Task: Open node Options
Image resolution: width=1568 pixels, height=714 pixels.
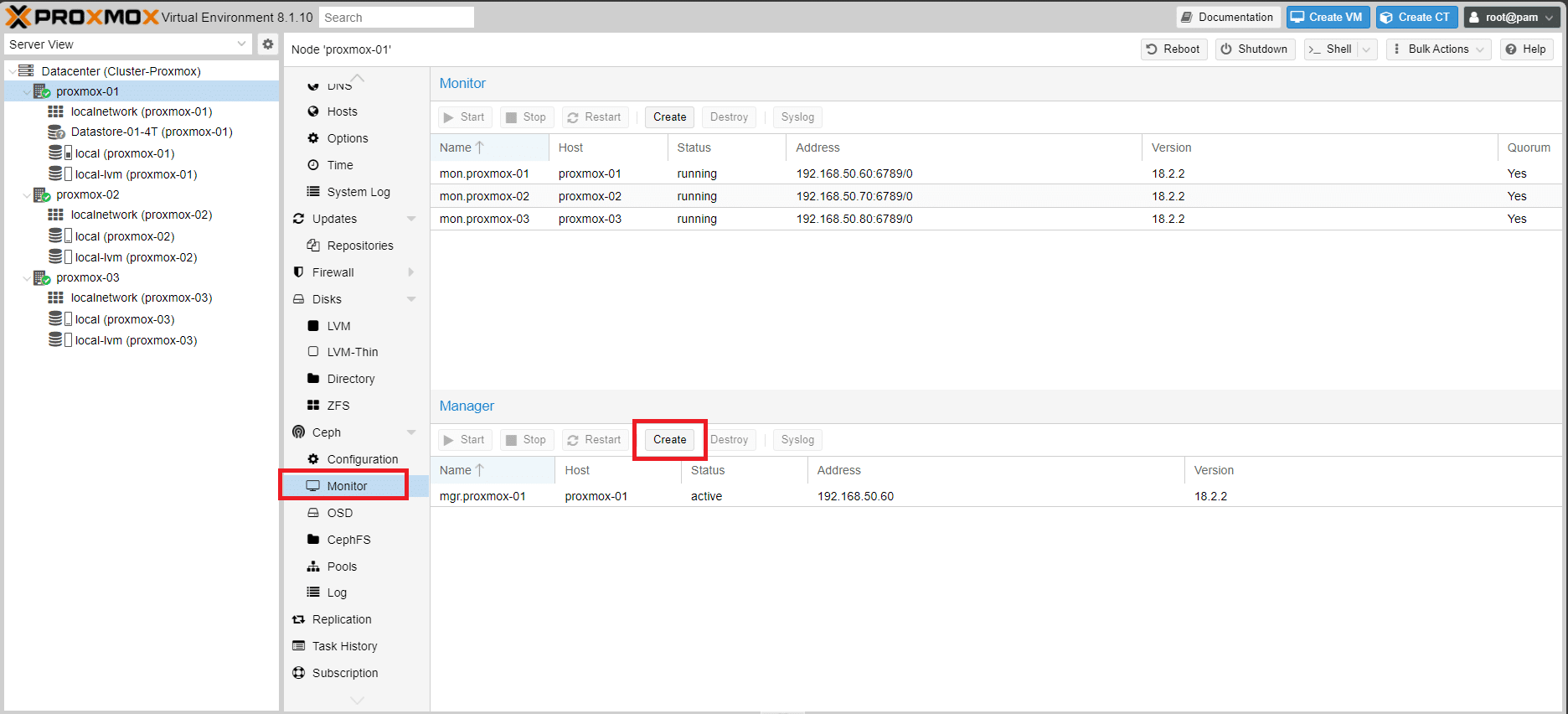Action: (348, 138)
